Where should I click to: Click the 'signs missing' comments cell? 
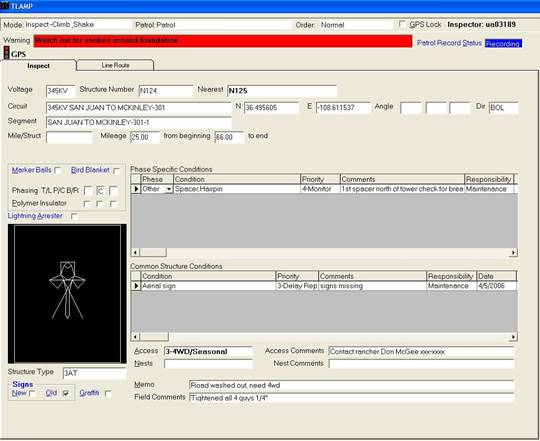[372, 286]
